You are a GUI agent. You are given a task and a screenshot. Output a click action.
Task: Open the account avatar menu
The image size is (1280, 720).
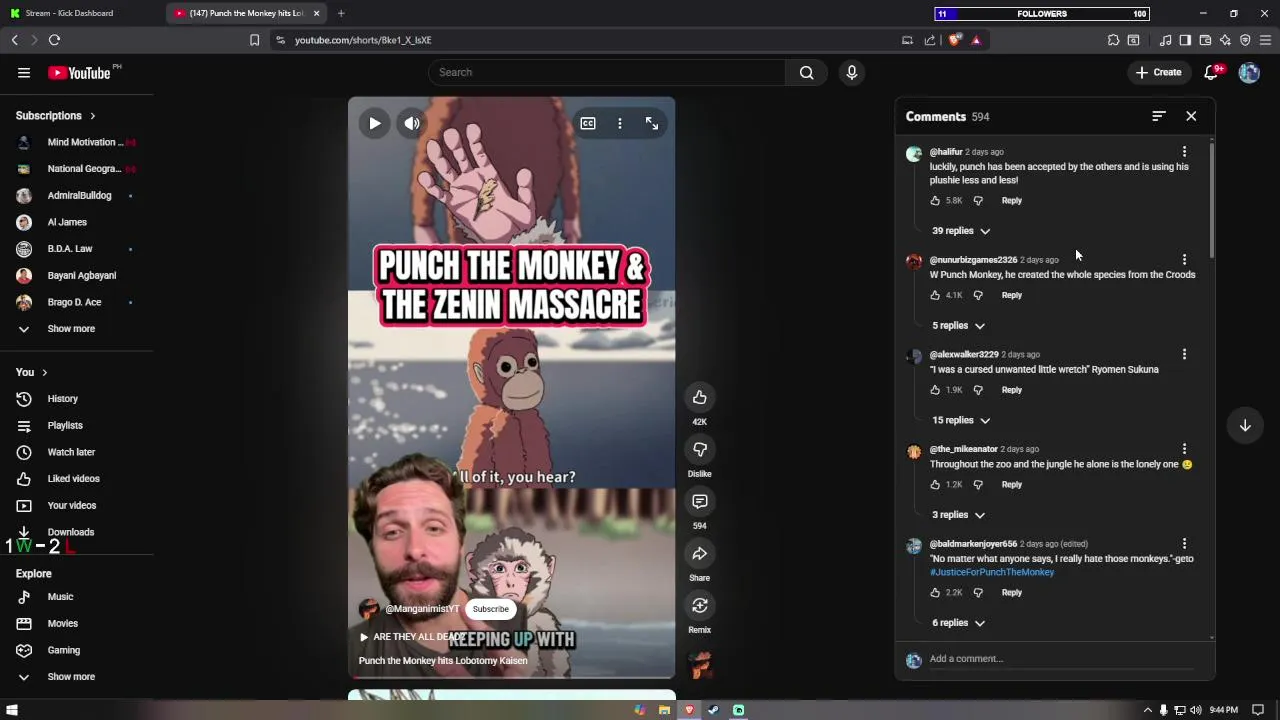tap(1249, 72)
